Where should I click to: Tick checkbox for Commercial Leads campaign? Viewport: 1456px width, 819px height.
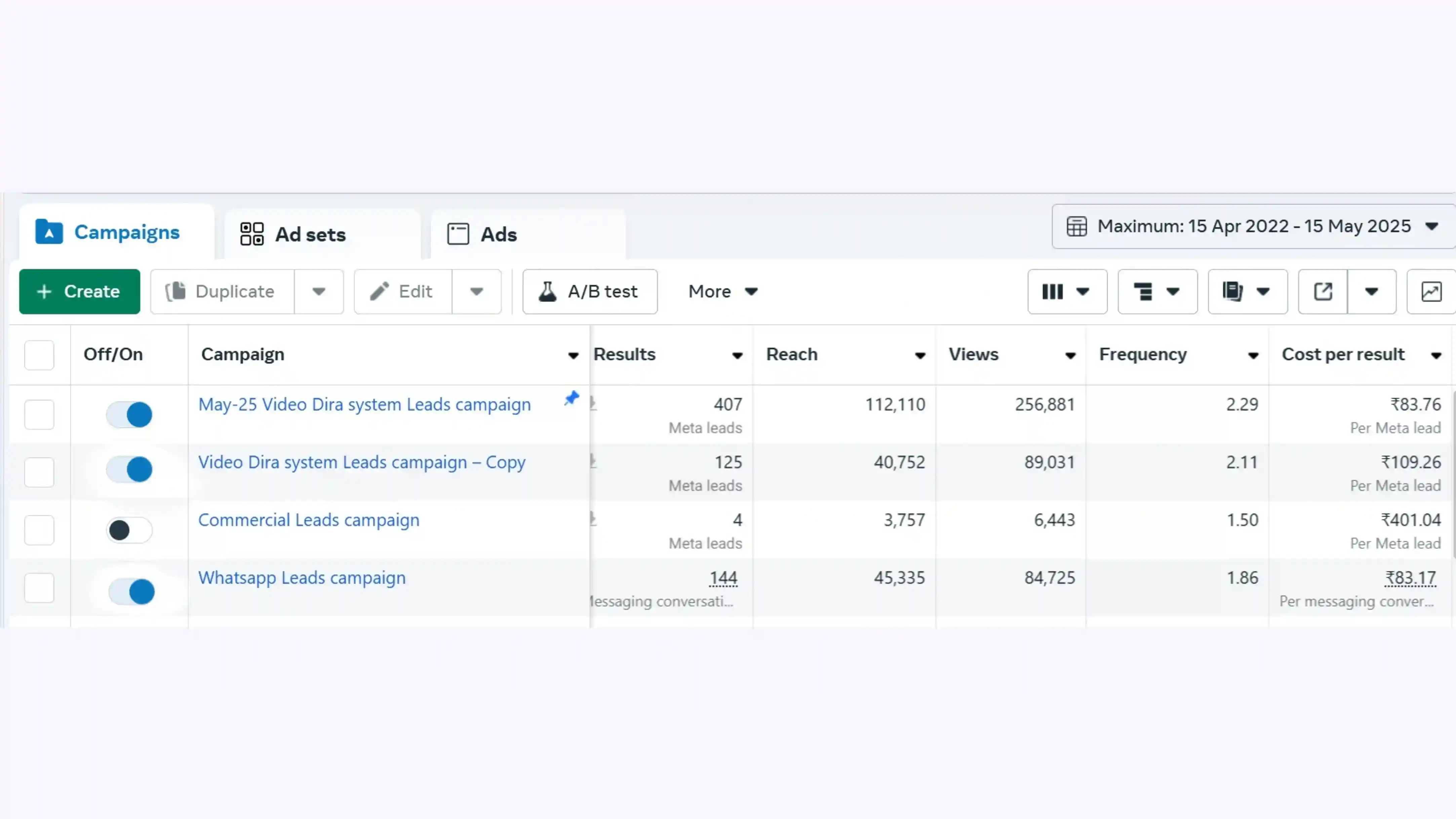[39, 530]
